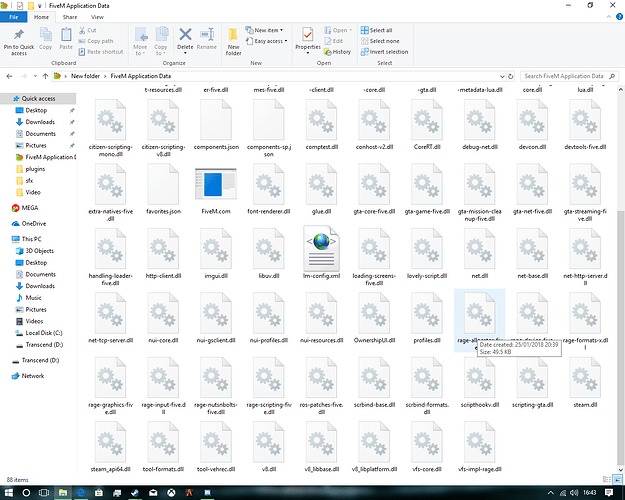Click the help question mark icon
Screen dimensions: 625x500
click(620, 17)
